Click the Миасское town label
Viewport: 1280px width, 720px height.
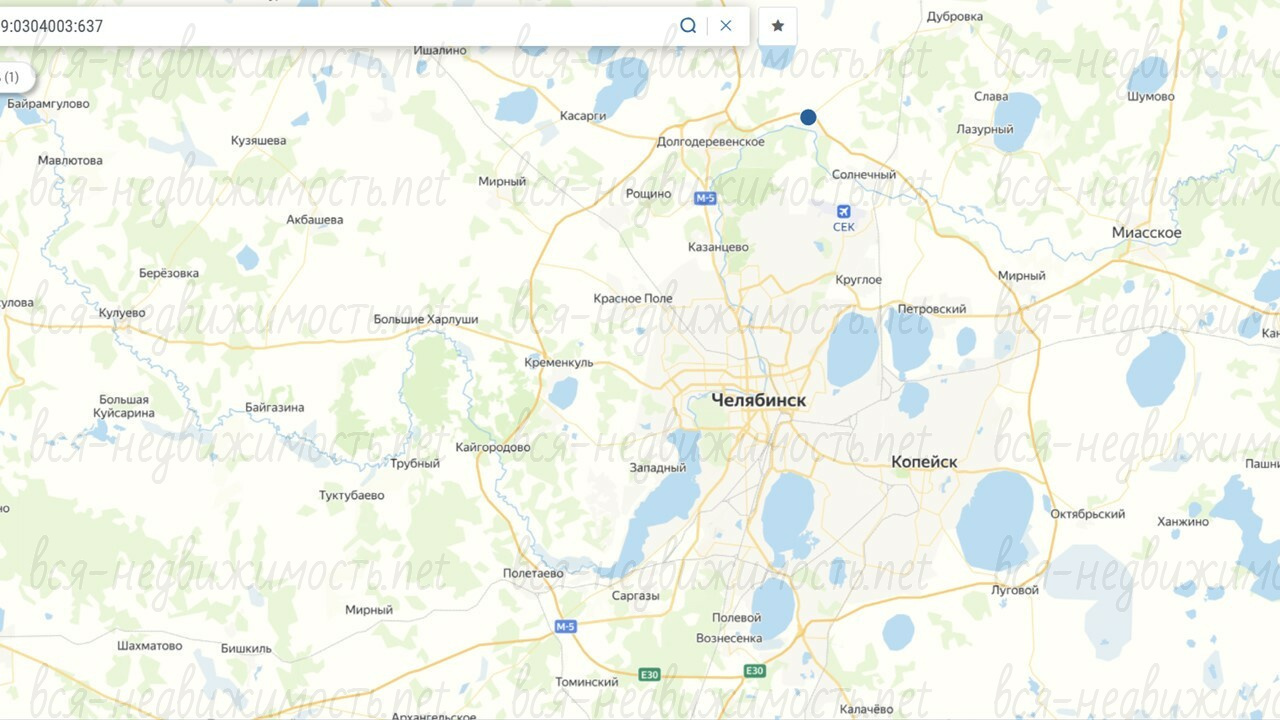(x=1146, y=233)
